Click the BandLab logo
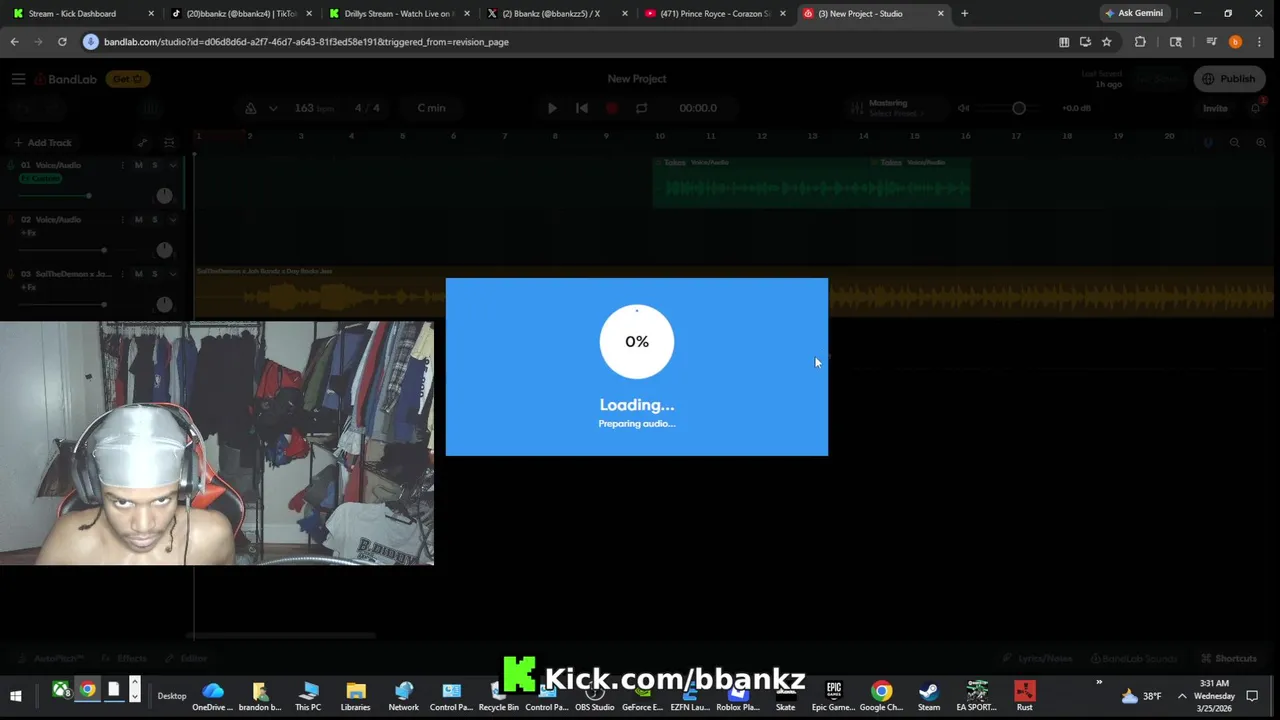 click(x=66, y=79)
